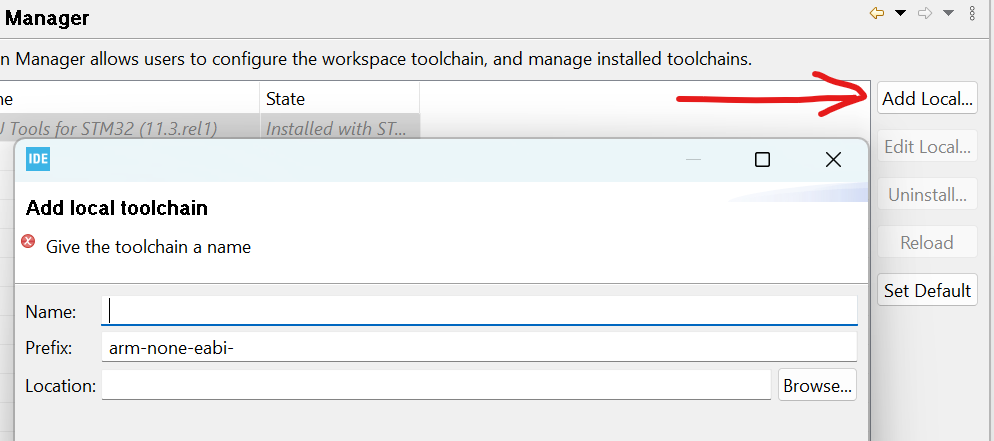Click Browse... to choose toolchain location
This screenshot has height=441, width=994.
pos(817,385)
